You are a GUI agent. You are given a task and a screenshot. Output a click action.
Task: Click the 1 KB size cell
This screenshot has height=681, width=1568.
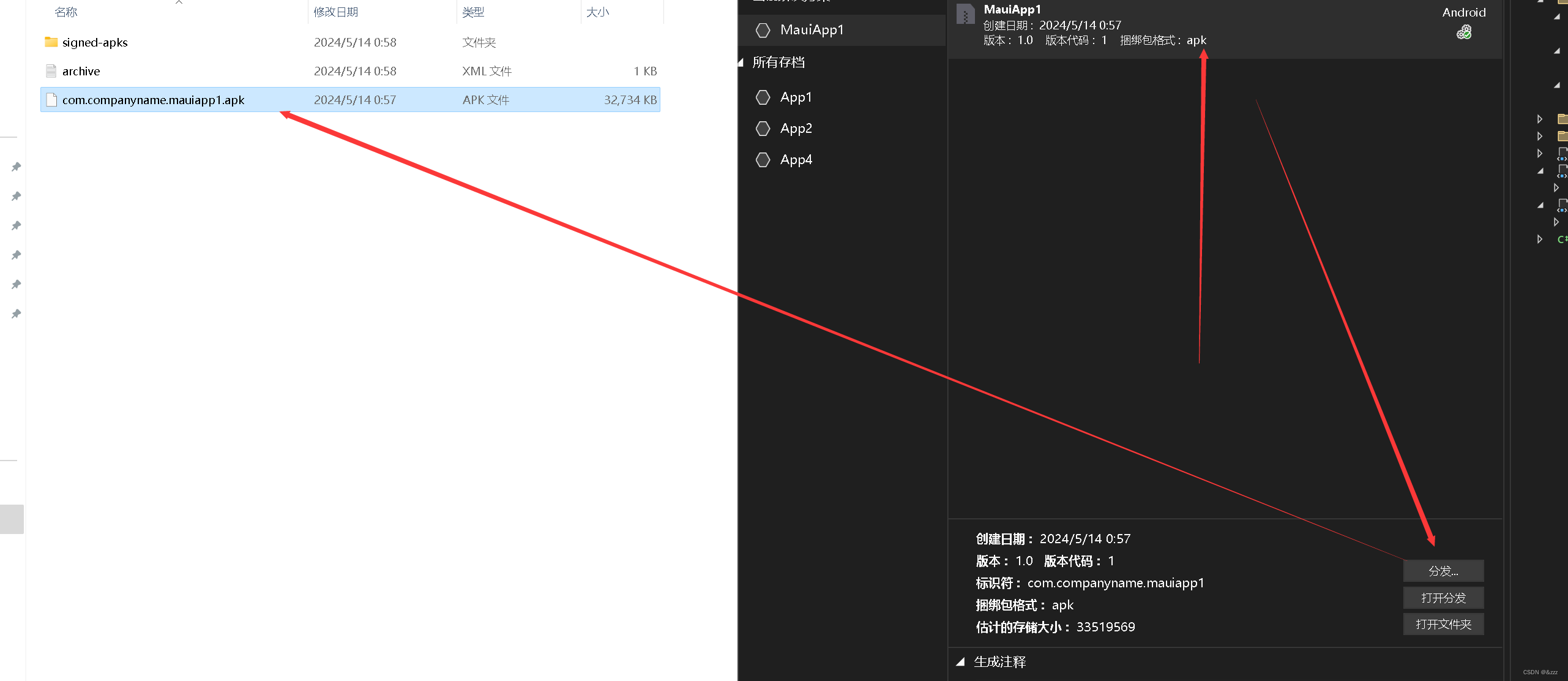pyautogui.click(x=645, y=71)
